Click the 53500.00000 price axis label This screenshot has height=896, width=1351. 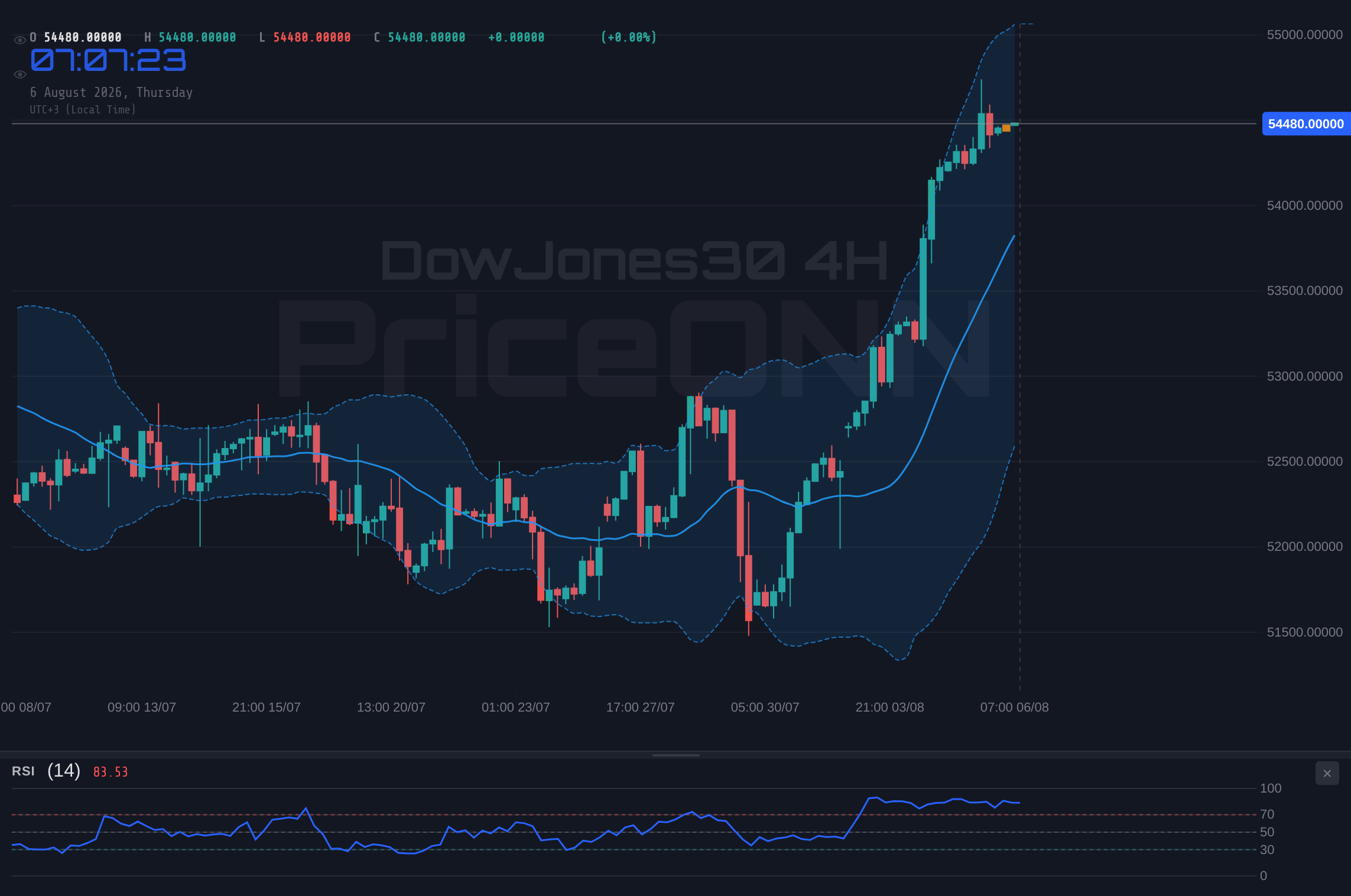coord(1305,291)
